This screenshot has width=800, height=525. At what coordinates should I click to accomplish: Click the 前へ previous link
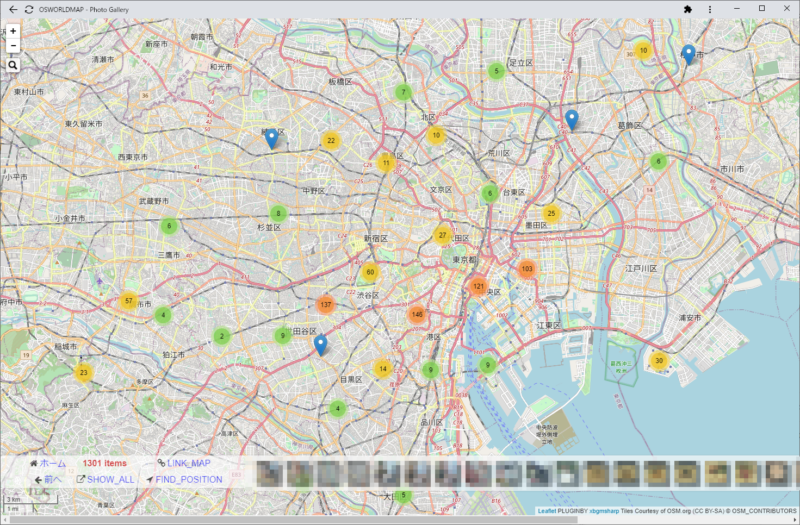pyautogui.click(x=48, y=480)
